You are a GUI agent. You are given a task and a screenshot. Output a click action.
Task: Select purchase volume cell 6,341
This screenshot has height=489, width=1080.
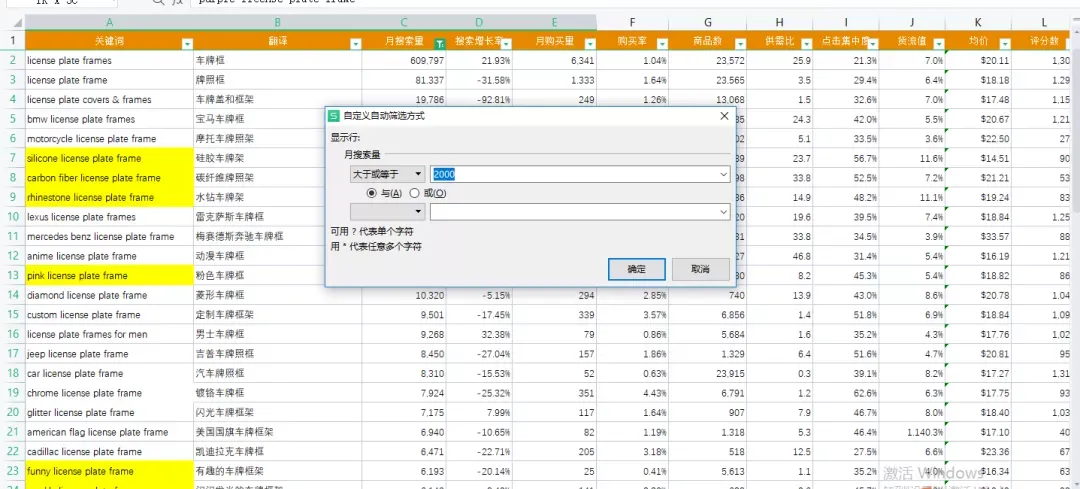(x=554, y=61)
